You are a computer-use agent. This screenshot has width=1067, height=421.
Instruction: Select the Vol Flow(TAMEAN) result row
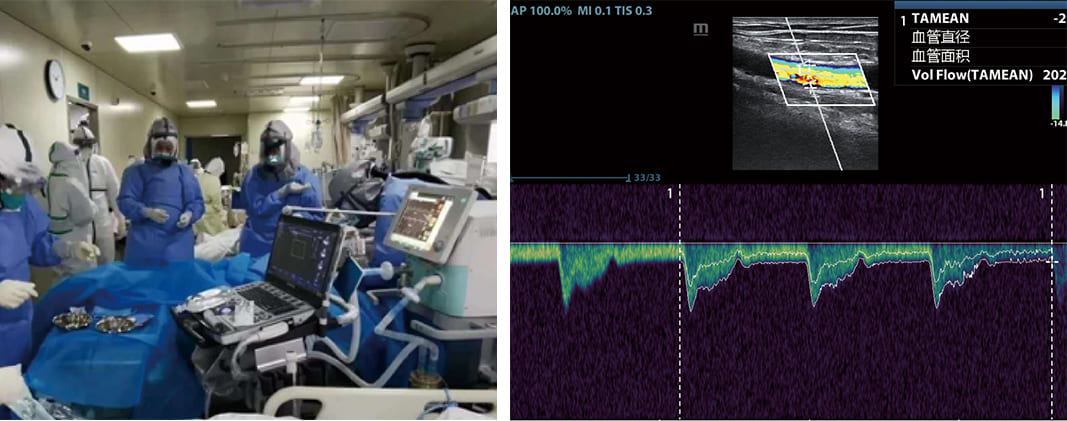tap(982, 75)
